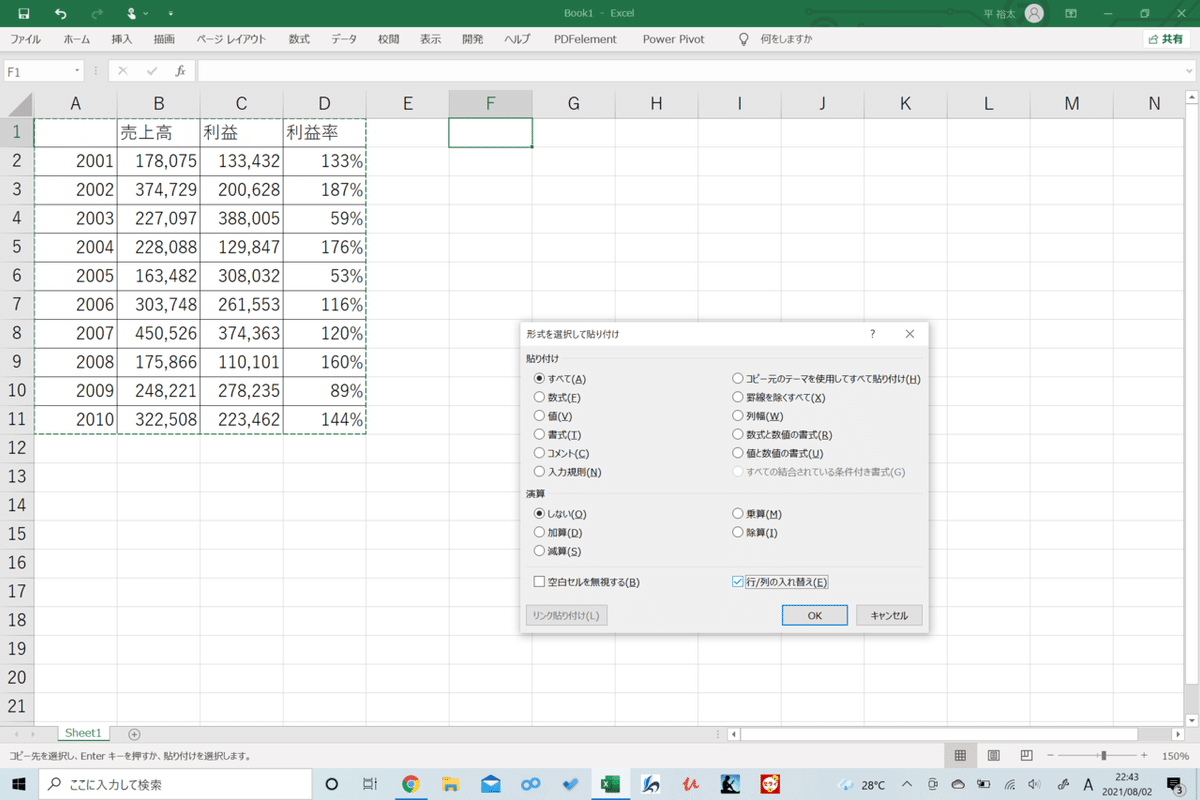Add a new sheet with plus icon
The image size is (1200, 800).
point(134,734)
